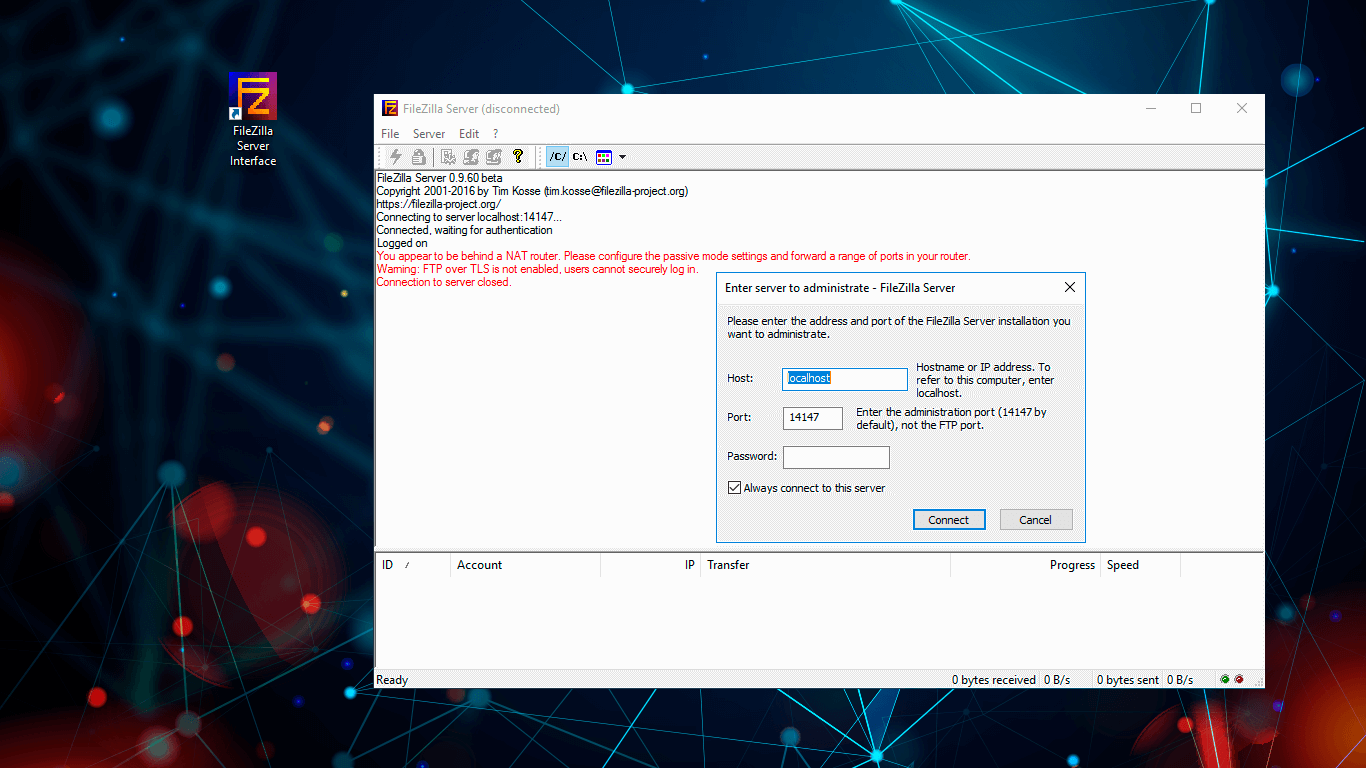
Task: Toggle the C:\ DOS path display button
Action: (579, 157)
